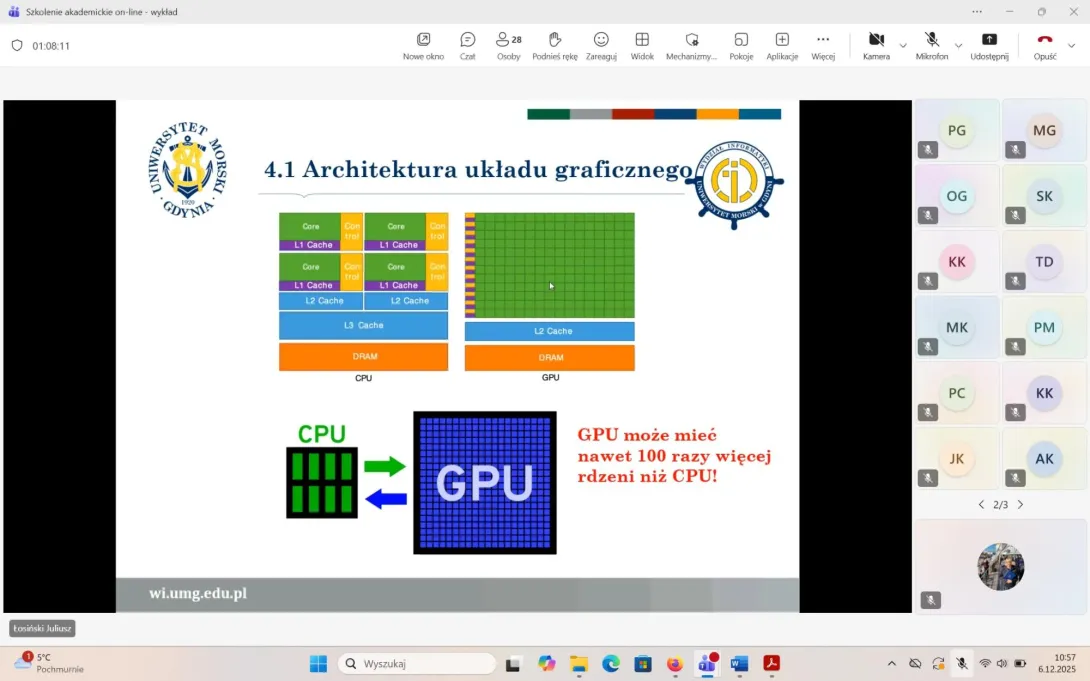
Task: Toggle the Kamera on or off
Action: point(876,45)
